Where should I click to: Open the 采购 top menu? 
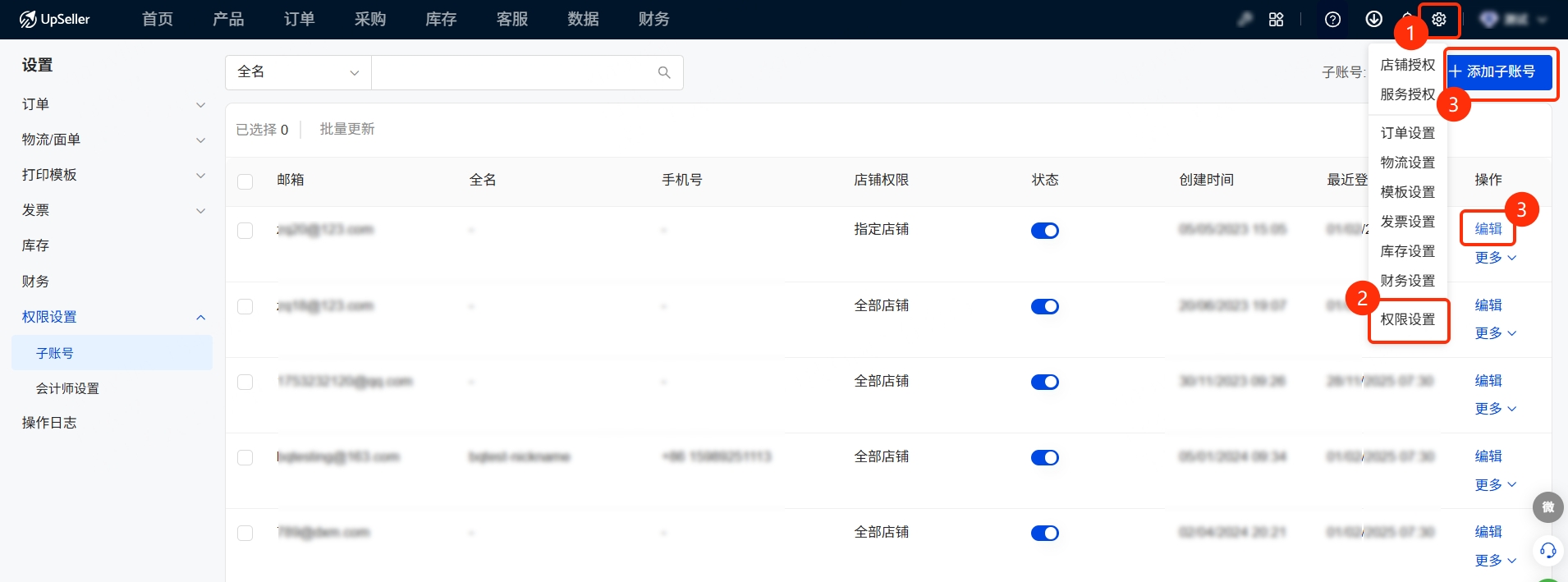point(370,19)
